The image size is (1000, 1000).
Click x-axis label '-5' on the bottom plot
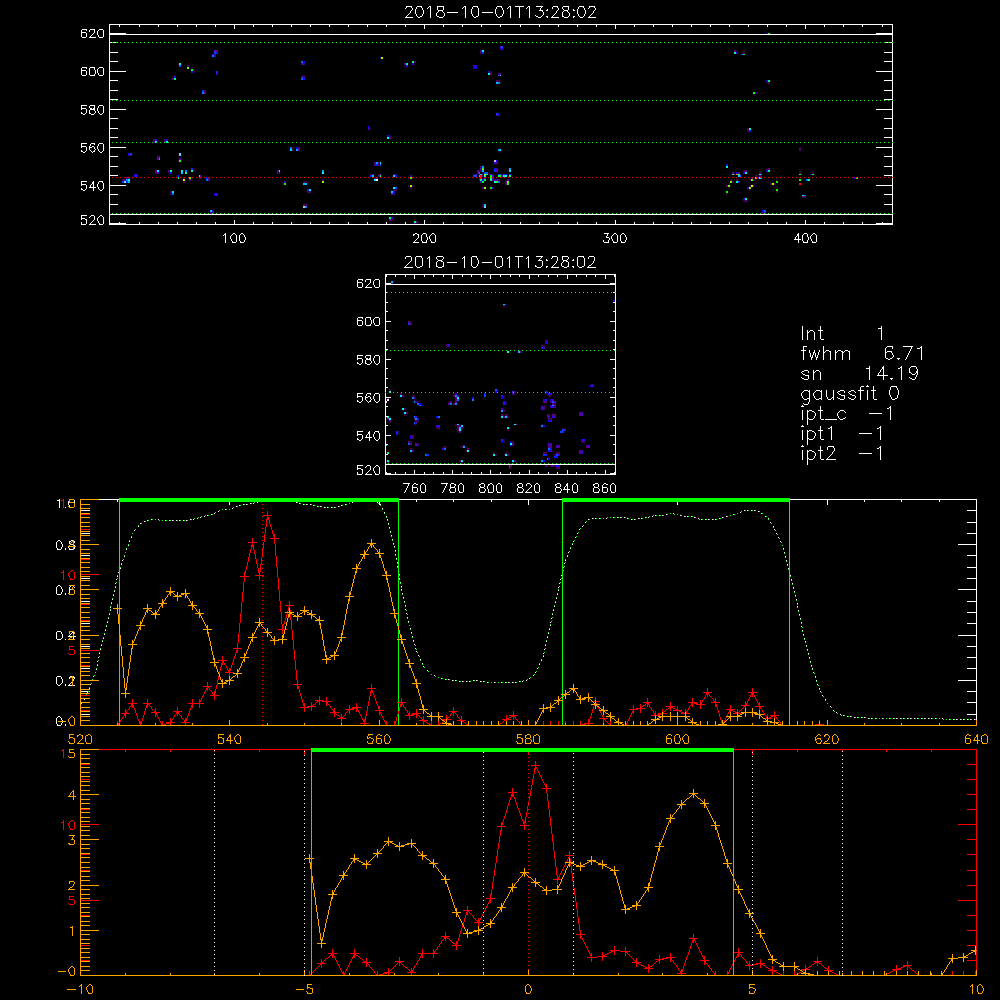(x=304, y=989)
